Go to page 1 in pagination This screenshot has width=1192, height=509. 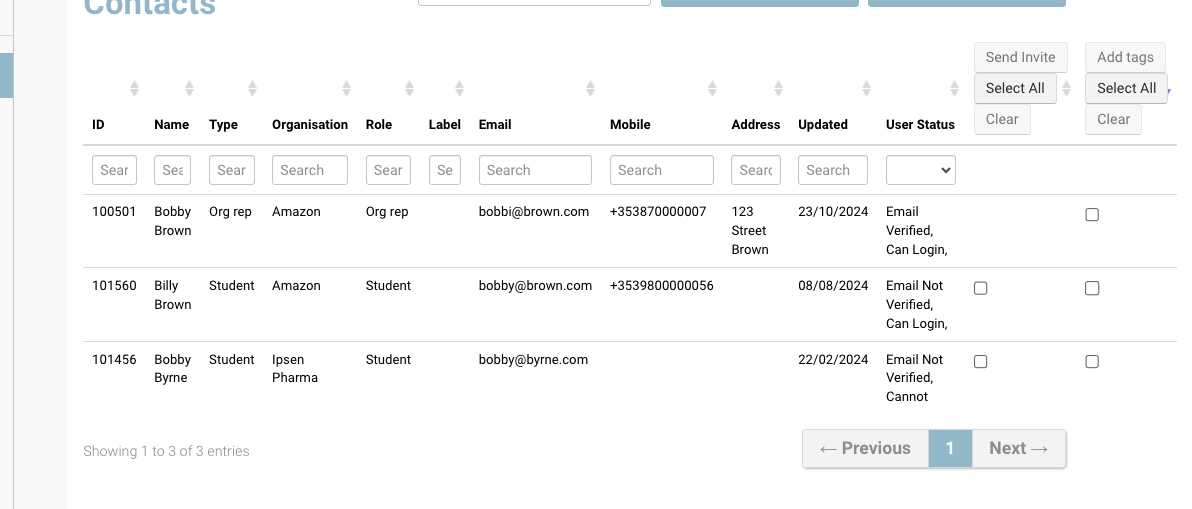click(x=950, y=448)
